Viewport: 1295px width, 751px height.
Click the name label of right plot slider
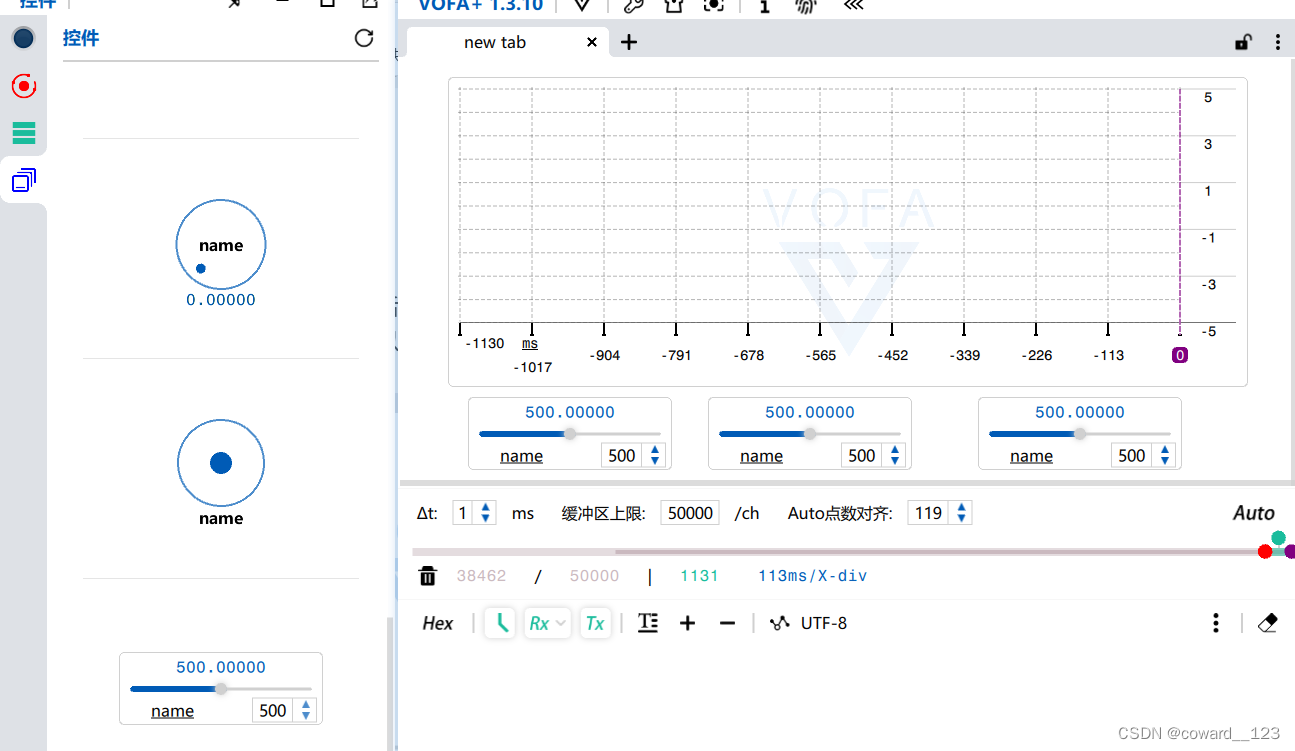pos(1032,456)
